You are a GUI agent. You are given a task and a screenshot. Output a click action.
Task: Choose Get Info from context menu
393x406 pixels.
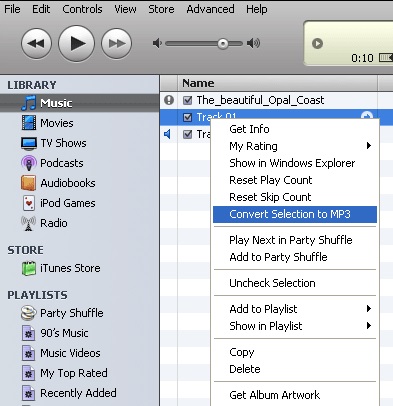pos(295,129)
